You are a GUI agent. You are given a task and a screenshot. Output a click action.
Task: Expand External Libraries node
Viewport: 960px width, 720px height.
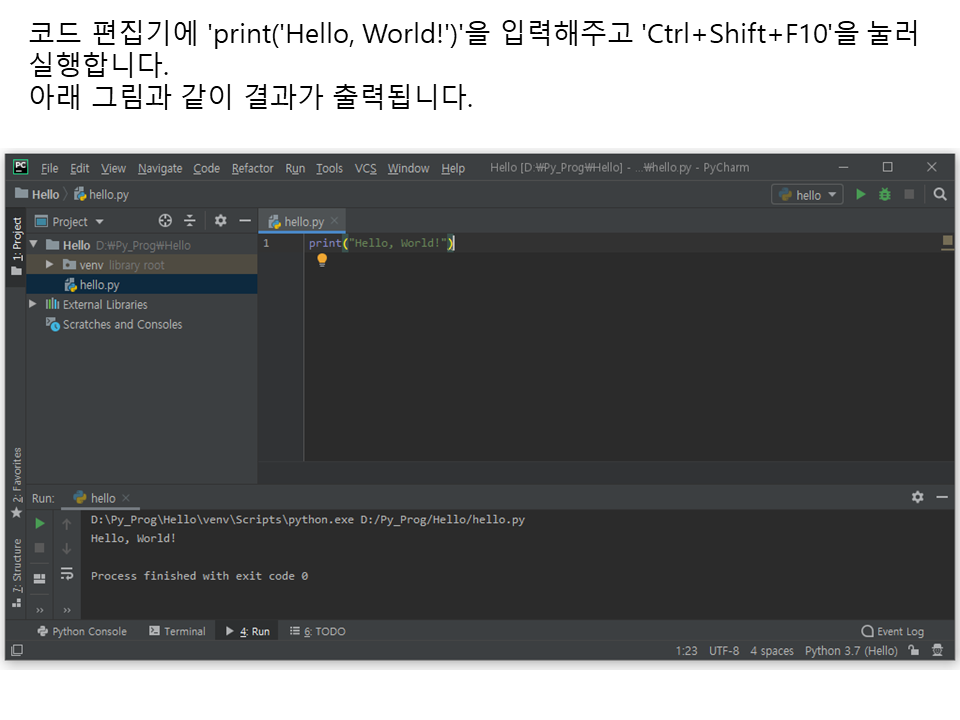point(33,304)
